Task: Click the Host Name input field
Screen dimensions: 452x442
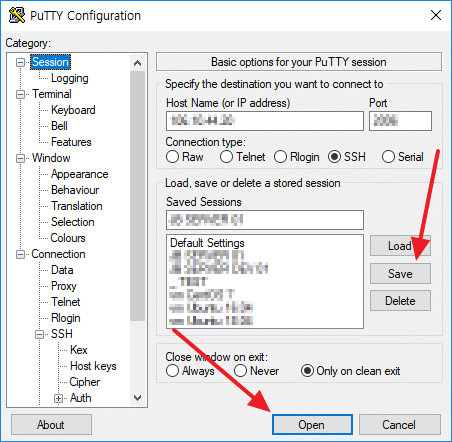Action: coord(265,121)
